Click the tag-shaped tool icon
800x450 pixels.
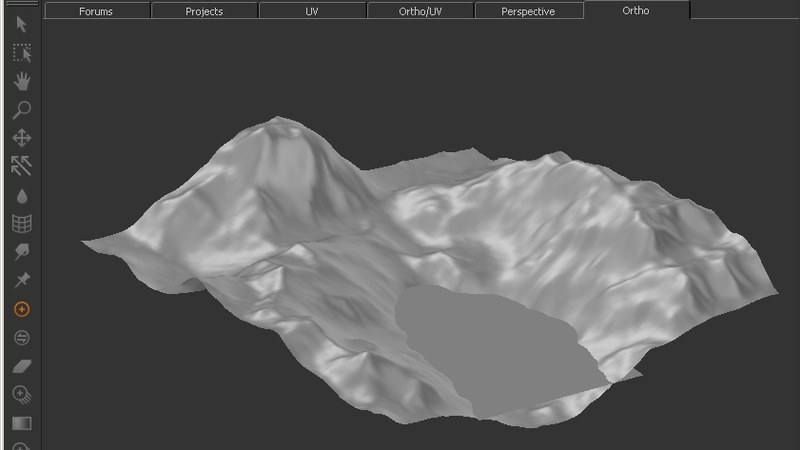[x=21, y=251]
